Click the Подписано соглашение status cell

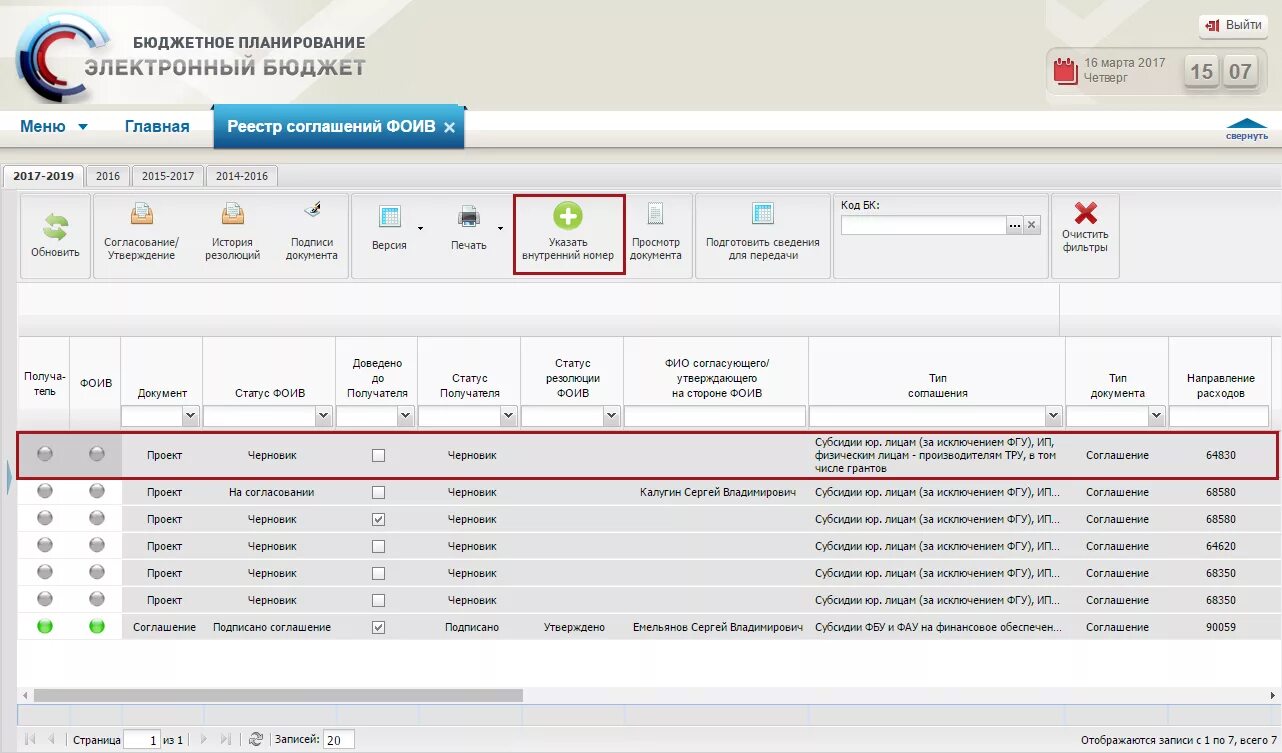coord(272,627)
